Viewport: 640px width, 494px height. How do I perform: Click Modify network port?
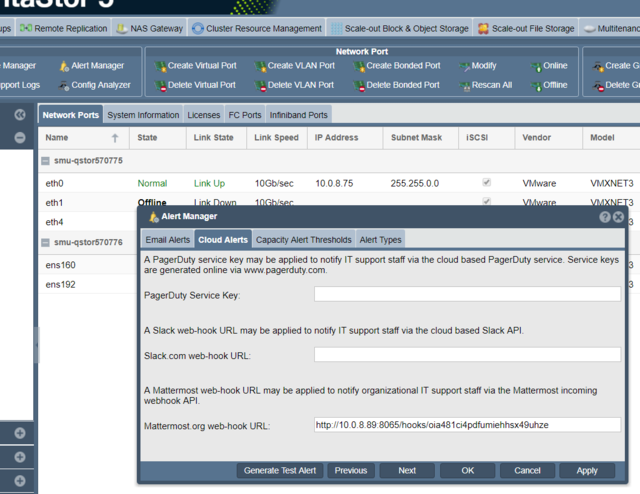tap(478, 66)
